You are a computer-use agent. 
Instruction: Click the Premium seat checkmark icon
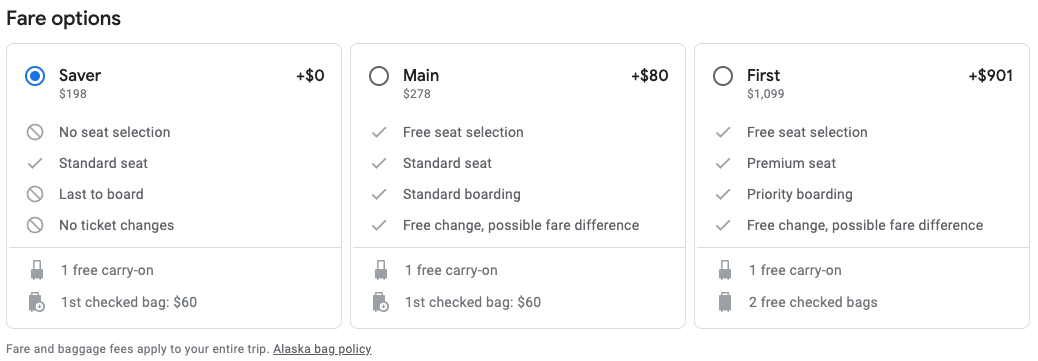point(723,163)
